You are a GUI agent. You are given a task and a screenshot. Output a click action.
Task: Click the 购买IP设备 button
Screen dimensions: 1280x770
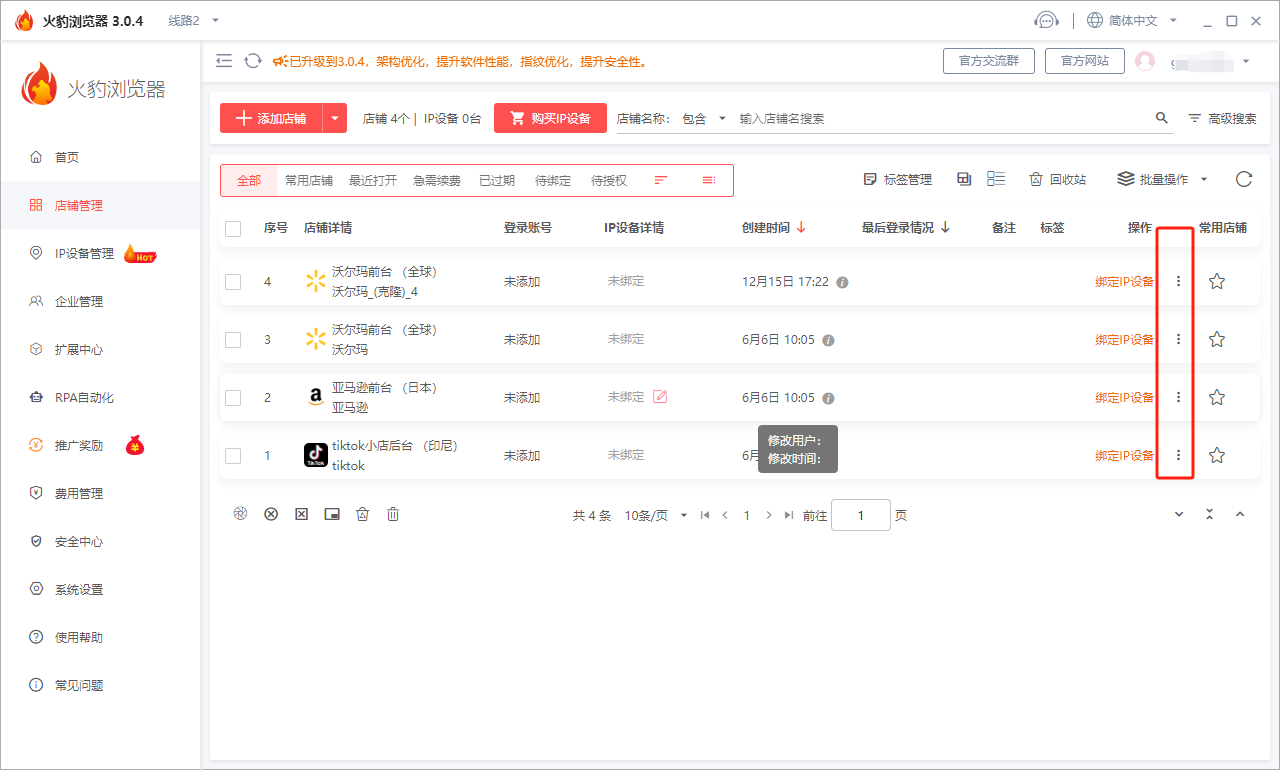(550, 118)
